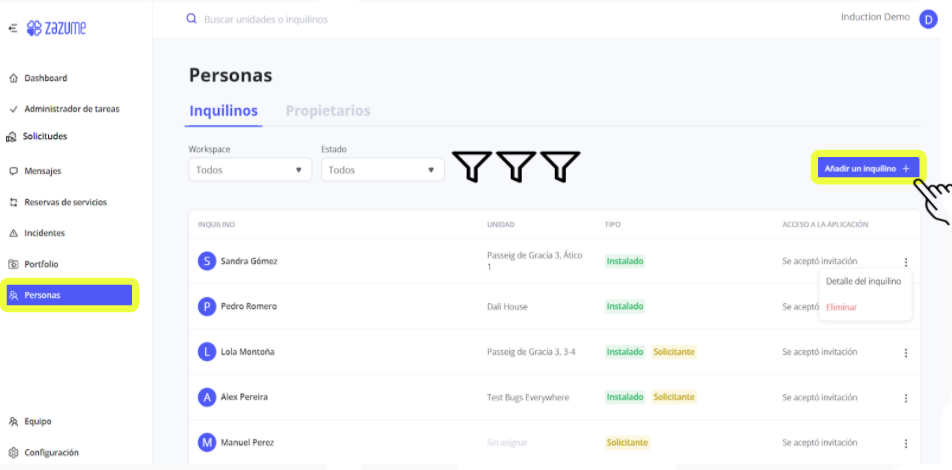Expand the Estado dropdown
Image resolution: width=952 pixels, height=470 pixels.
point(382,170)
